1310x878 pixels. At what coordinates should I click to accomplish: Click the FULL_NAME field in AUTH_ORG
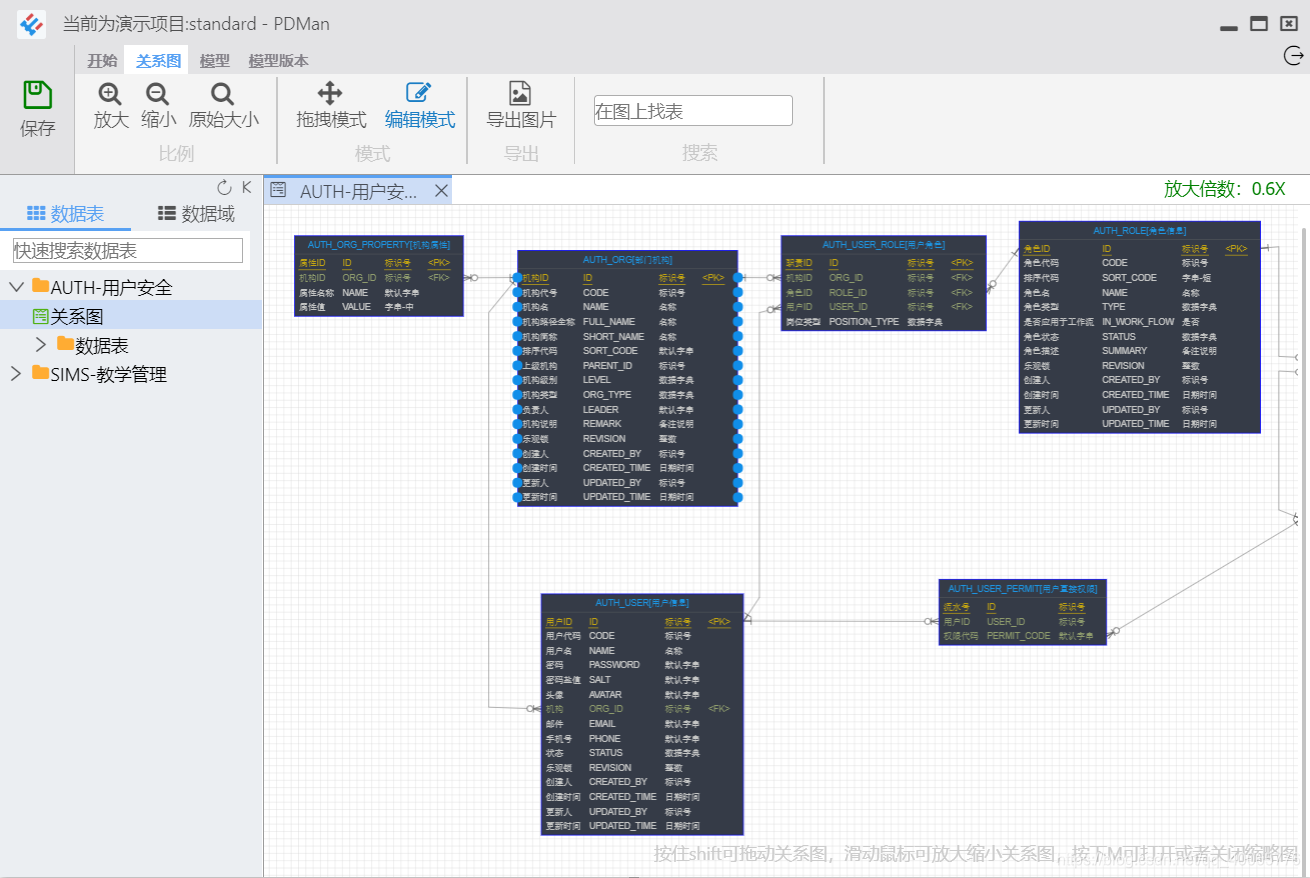click(609, 322)
